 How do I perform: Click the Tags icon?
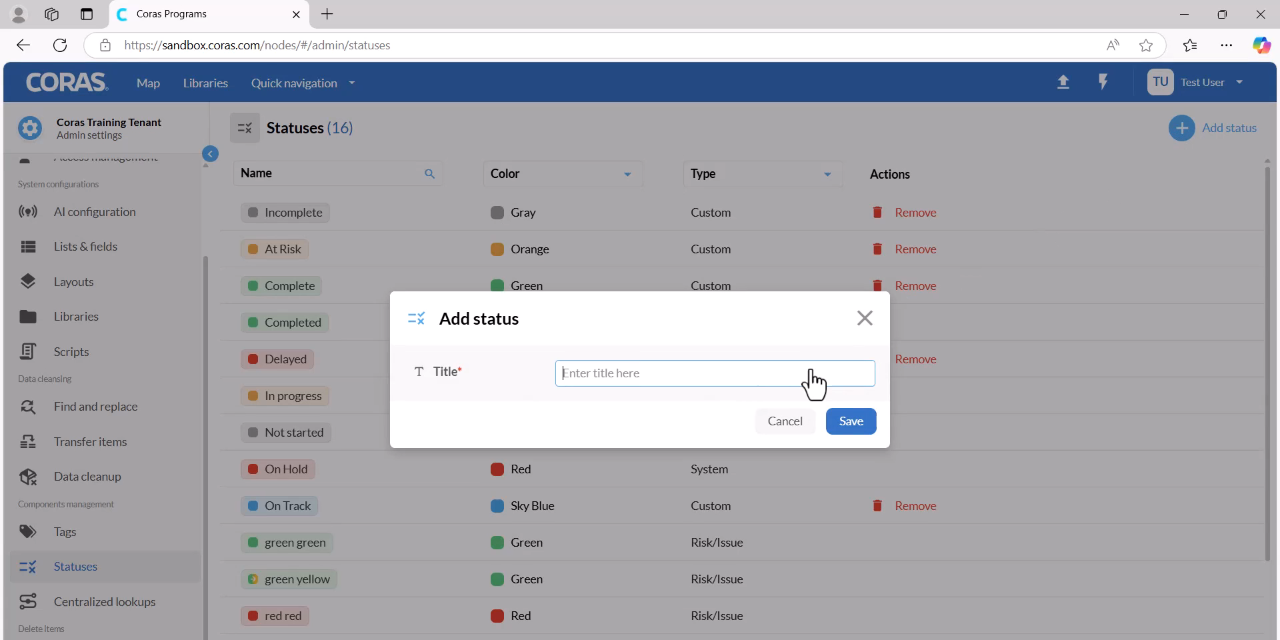[28, 532]
